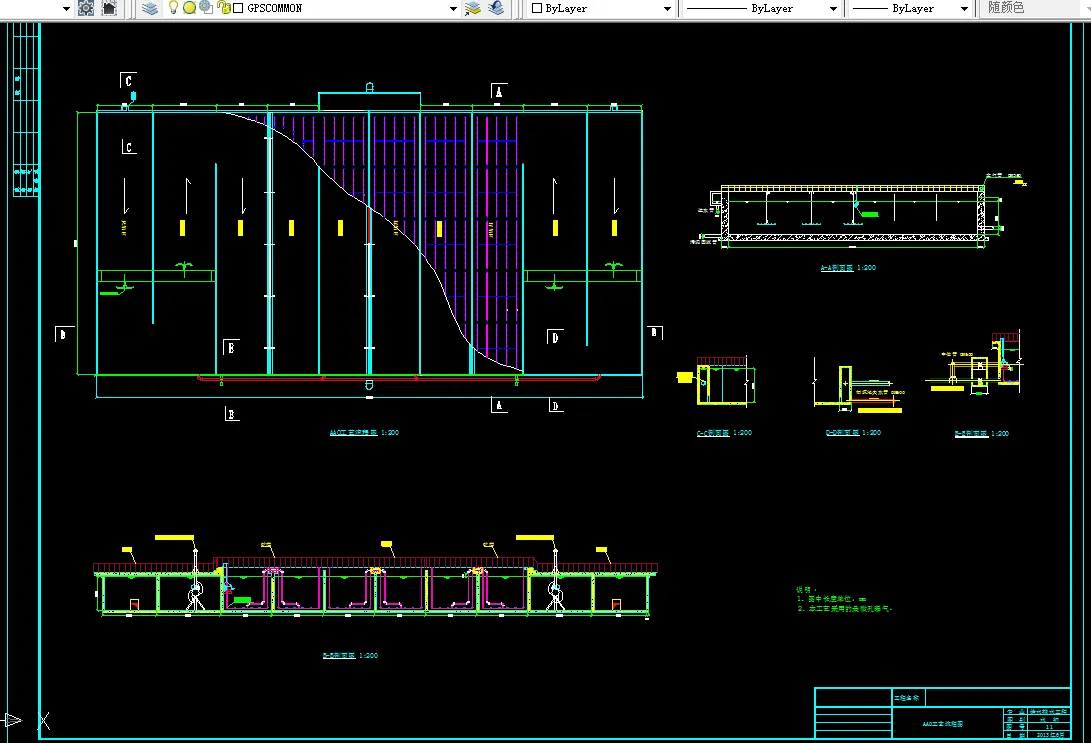Open the Layer Properties Manager icon
The height and width of the screenshot is (743, 1091).
pyautogui.click(x=150, y=8)
